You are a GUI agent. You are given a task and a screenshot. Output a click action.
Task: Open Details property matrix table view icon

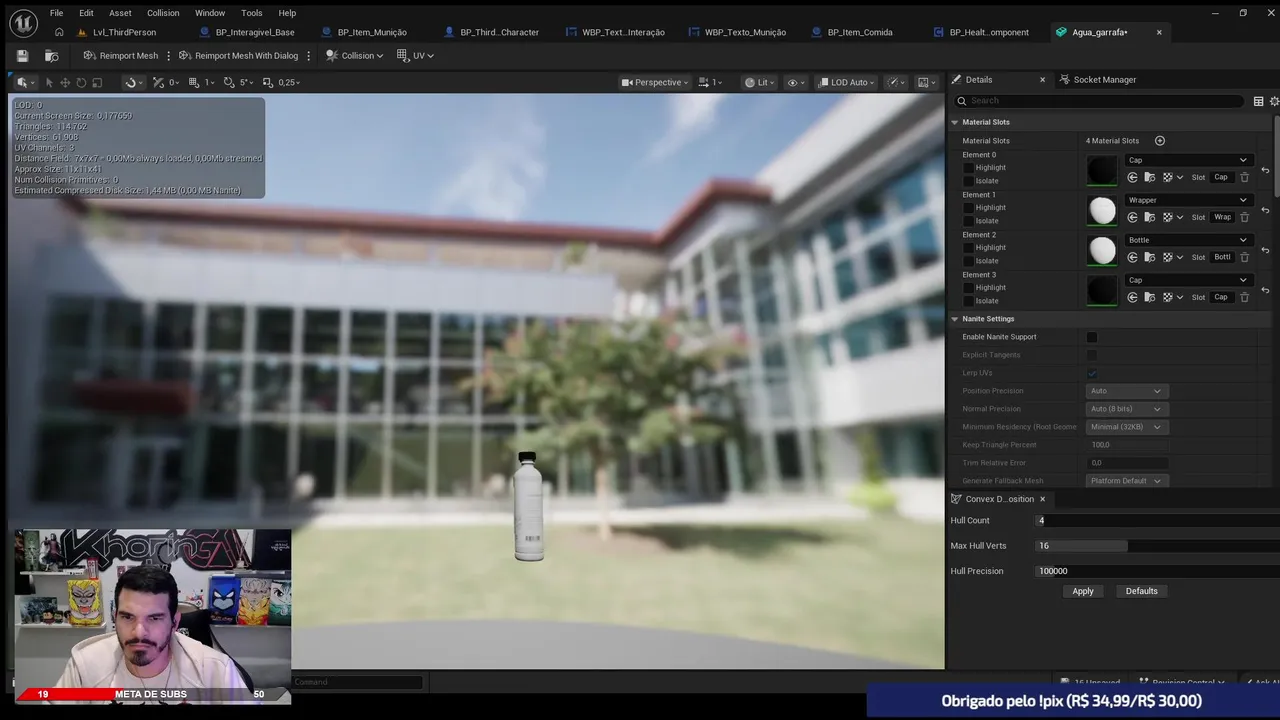(1258, 101)
